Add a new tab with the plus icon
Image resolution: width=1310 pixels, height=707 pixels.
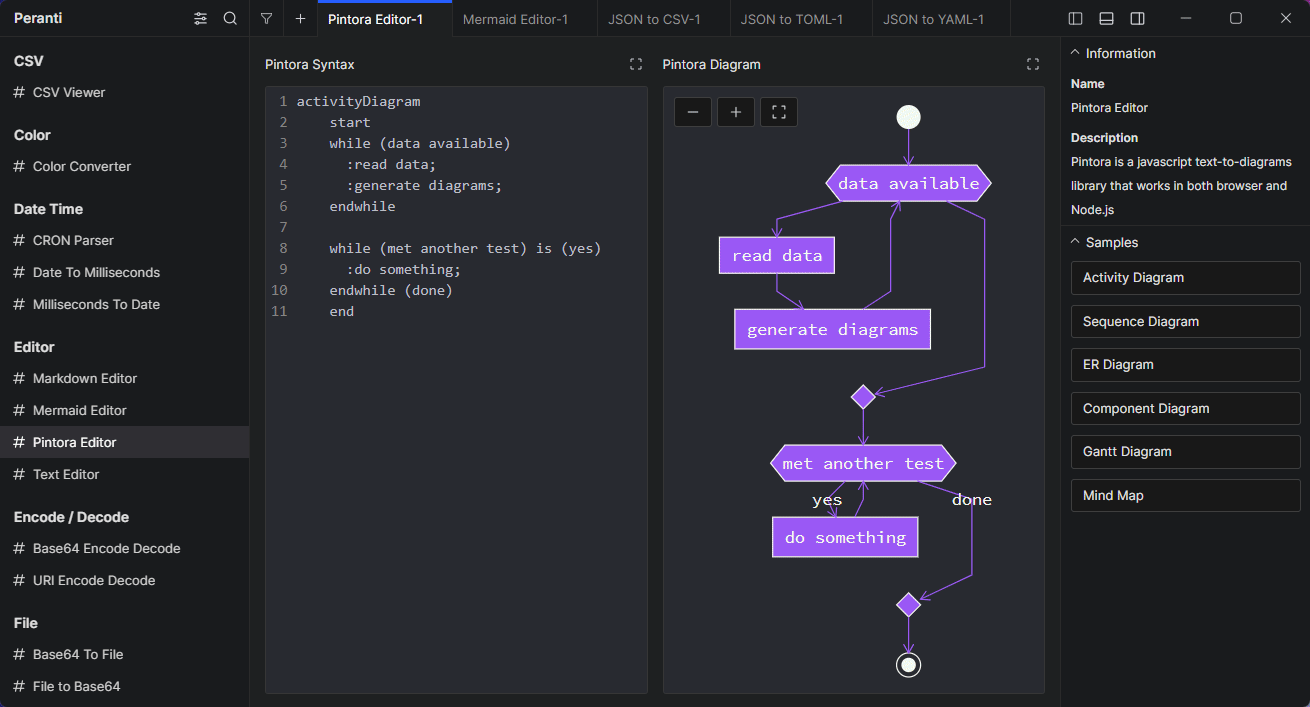pyautogui.click(x=300, y=18)
